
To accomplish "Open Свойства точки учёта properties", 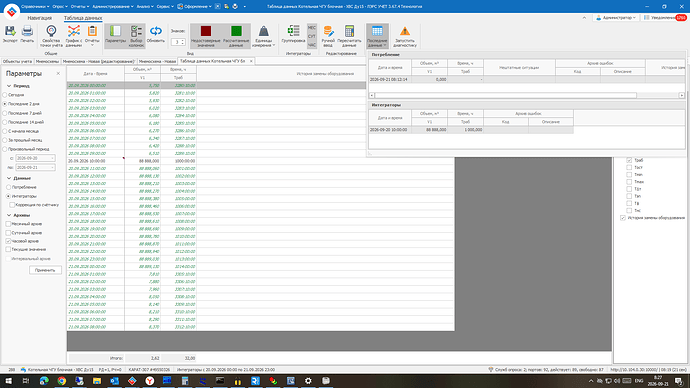I will [51, 36].
